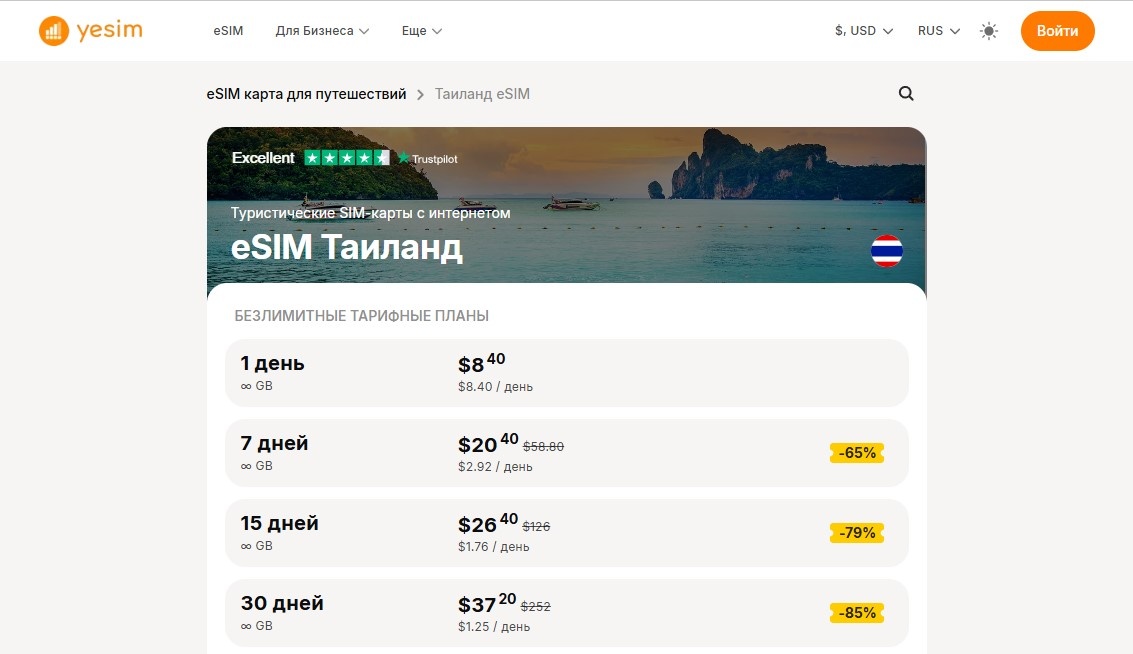Click the yesim logo icon
This screenshot has height=654, width=1133.
point(53,31)
